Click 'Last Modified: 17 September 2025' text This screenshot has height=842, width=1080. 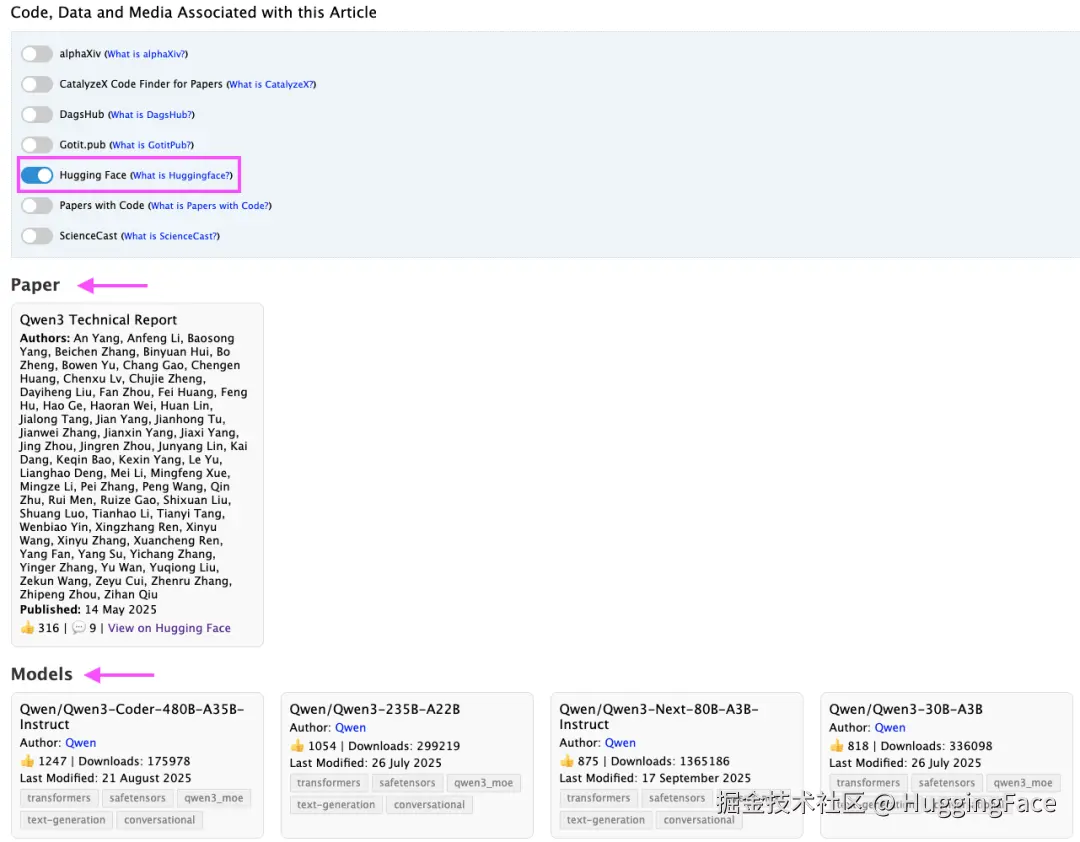(655, 778)
